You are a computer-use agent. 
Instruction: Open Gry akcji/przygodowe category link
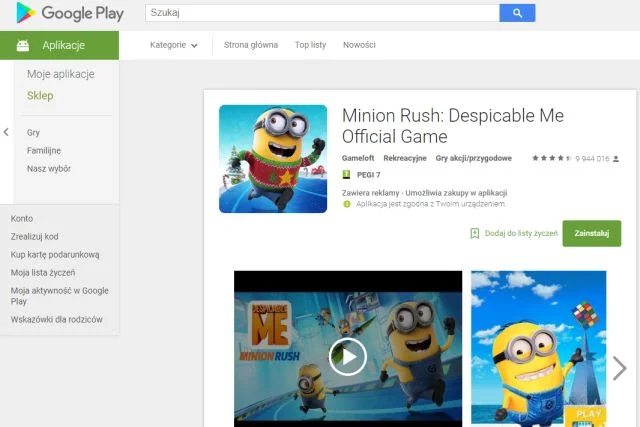coord(473,158)
